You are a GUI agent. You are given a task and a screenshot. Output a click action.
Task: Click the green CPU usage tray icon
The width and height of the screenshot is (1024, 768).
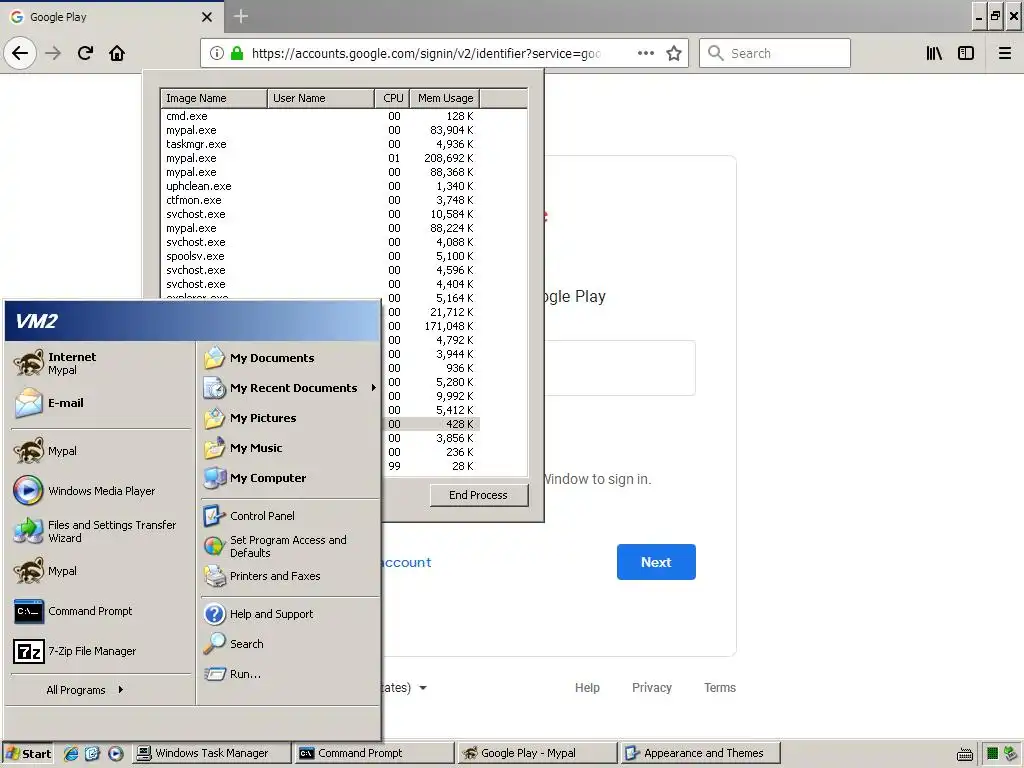coord(993,754)
